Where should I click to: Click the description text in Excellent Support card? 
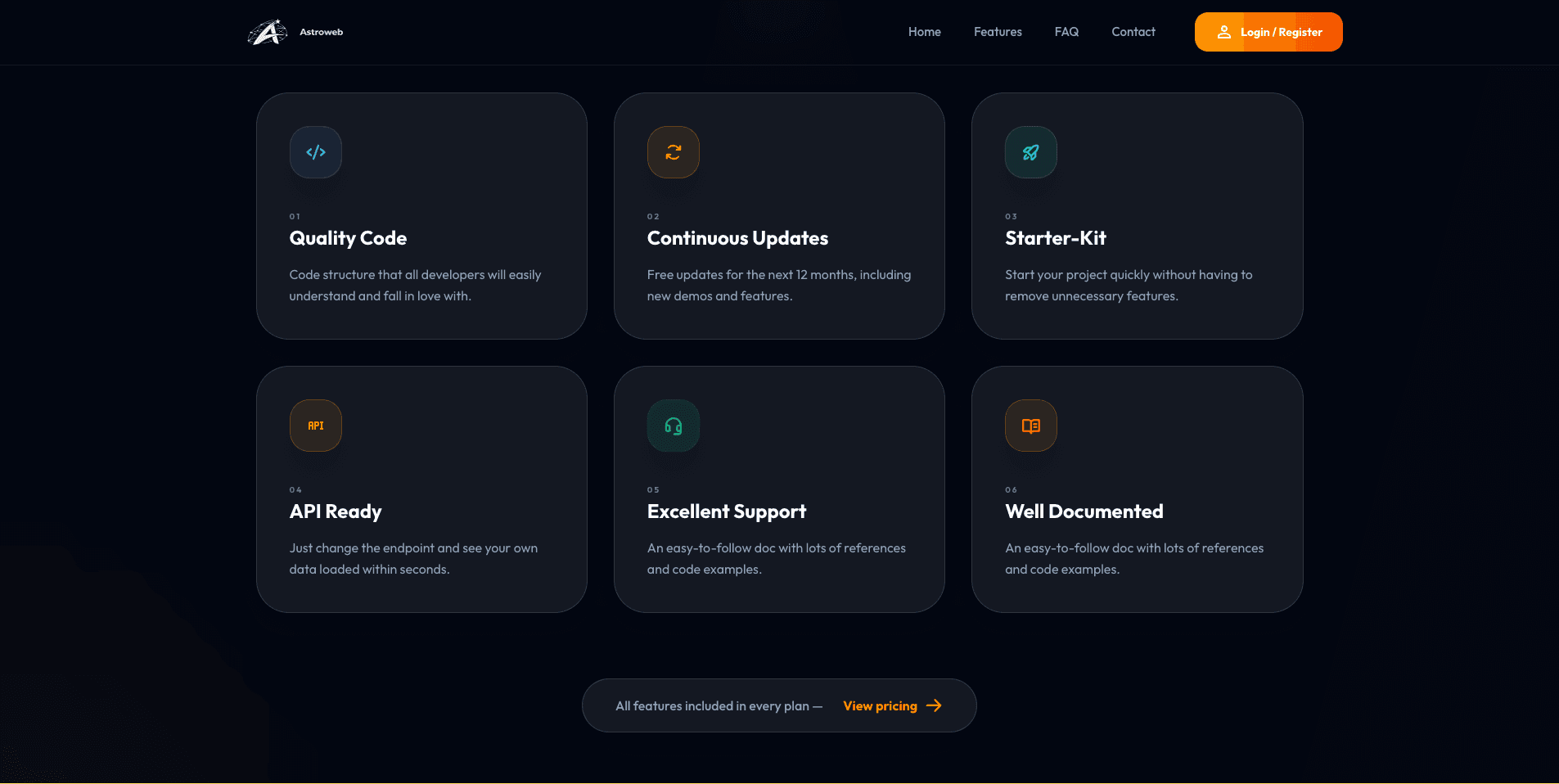point(777,559)
